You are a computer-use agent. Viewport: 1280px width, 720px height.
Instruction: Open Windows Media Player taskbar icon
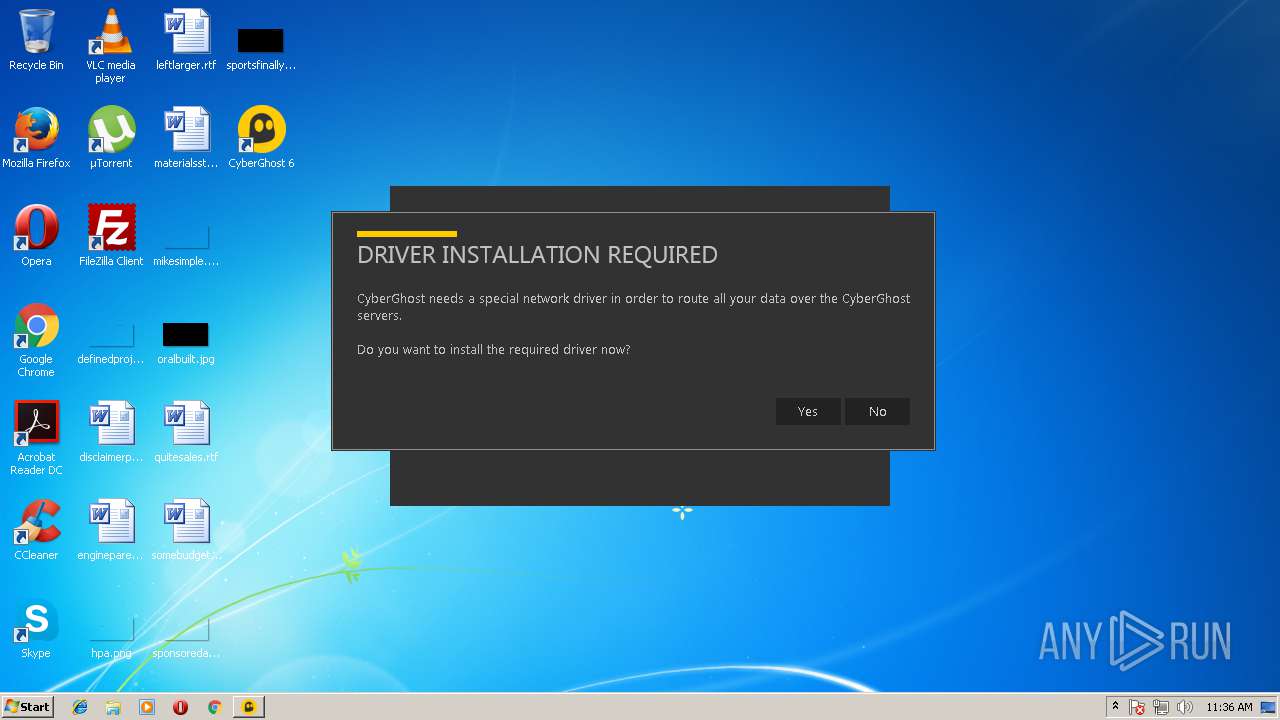coord(147,707)
